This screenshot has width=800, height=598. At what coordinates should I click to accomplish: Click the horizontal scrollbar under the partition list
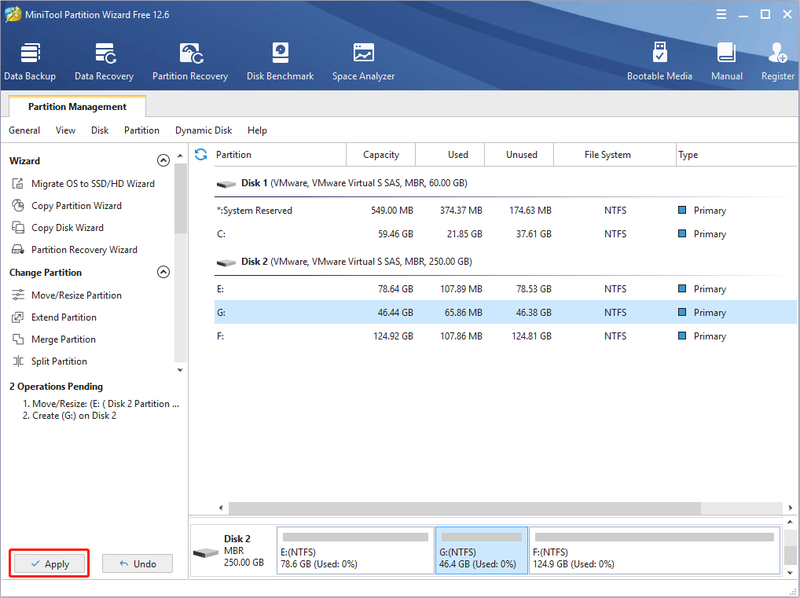point(464,508)
